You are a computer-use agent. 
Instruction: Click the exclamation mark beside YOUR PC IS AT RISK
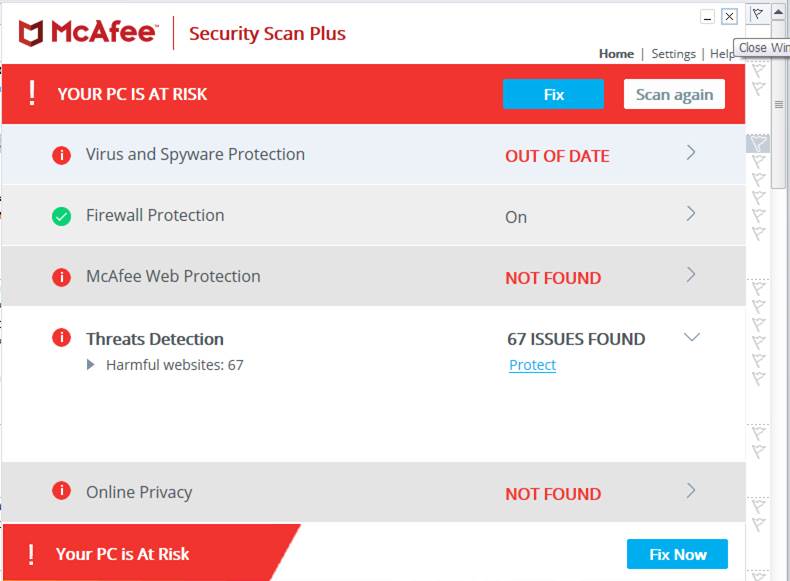coord(32,94)
